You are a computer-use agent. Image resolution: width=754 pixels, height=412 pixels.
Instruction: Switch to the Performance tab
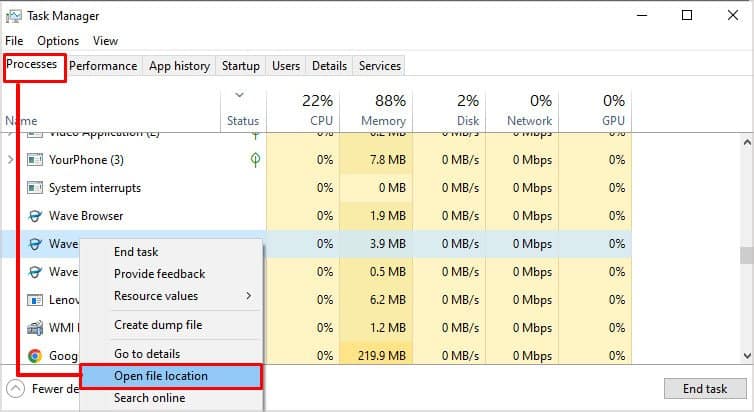coord(103,66)
